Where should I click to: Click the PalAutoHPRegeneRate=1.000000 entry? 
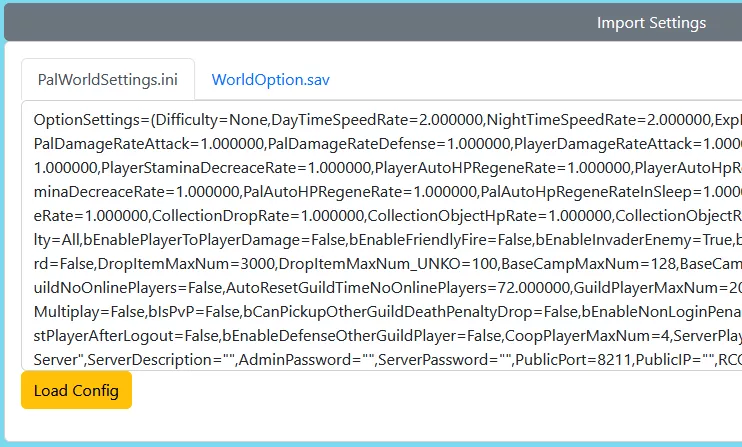tap(359, 192)
